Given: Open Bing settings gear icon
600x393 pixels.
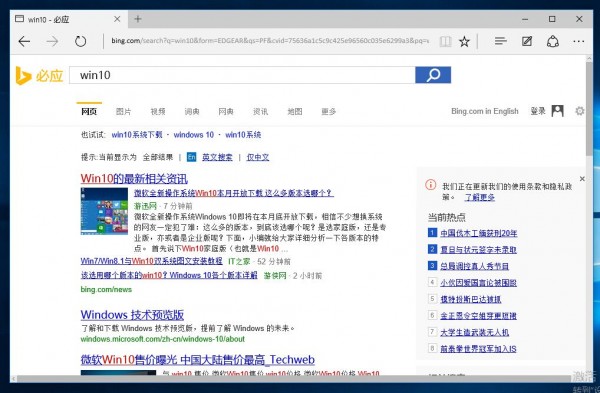Looking at the screenshot, I should click(580, 111).
